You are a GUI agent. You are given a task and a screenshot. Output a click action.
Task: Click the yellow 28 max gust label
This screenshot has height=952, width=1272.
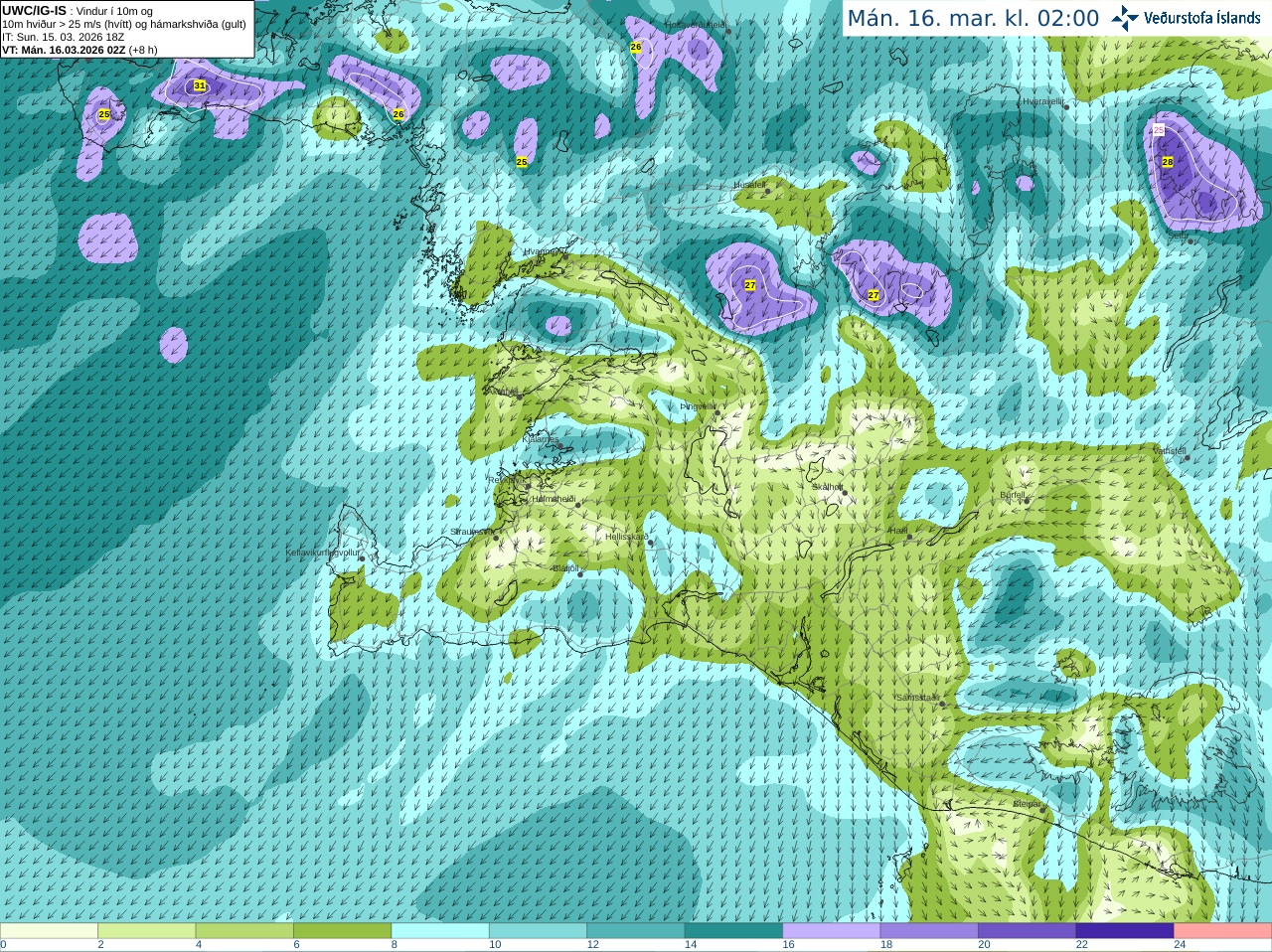click(x=1168, y=162)
